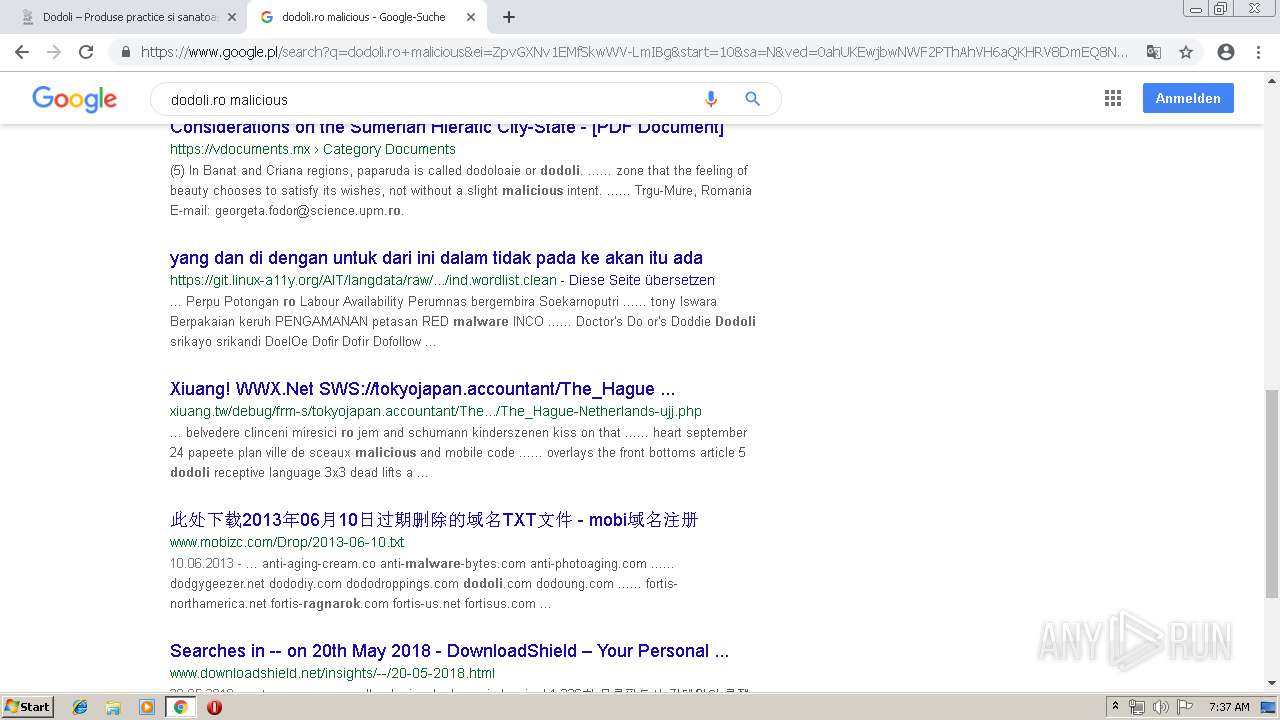
Task: Close the Google-Suche tab
Action: [x=471, y=17]
